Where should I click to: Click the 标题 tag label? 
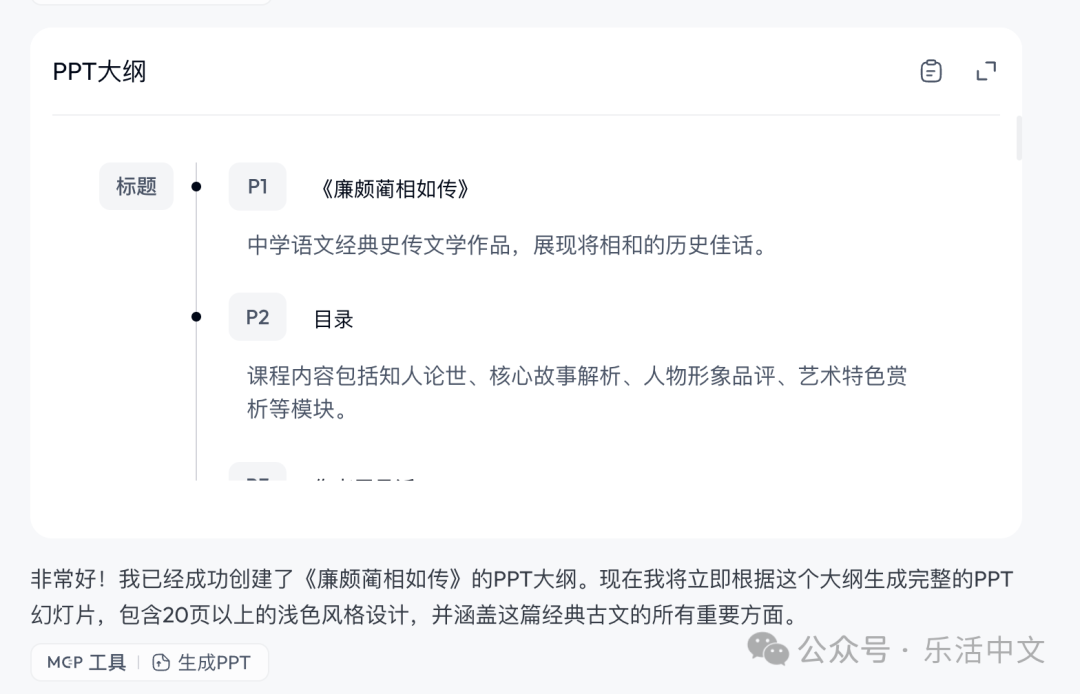(x=136, y=187)
